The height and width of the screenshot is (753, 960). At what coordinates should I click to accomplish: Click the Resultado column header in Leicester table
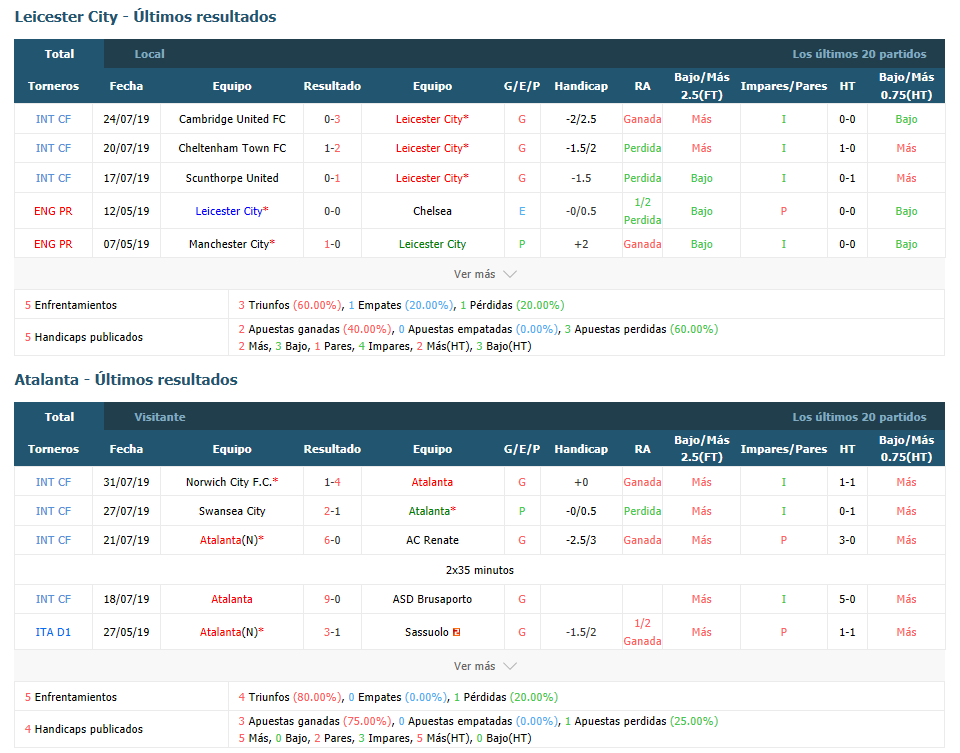332,86
